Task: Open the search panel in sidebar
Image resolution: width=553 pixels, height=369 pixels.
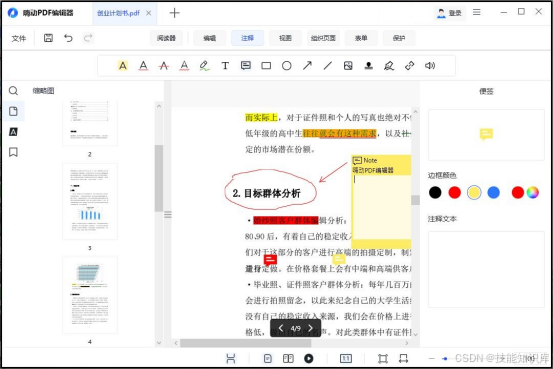Action: [13, 91]
